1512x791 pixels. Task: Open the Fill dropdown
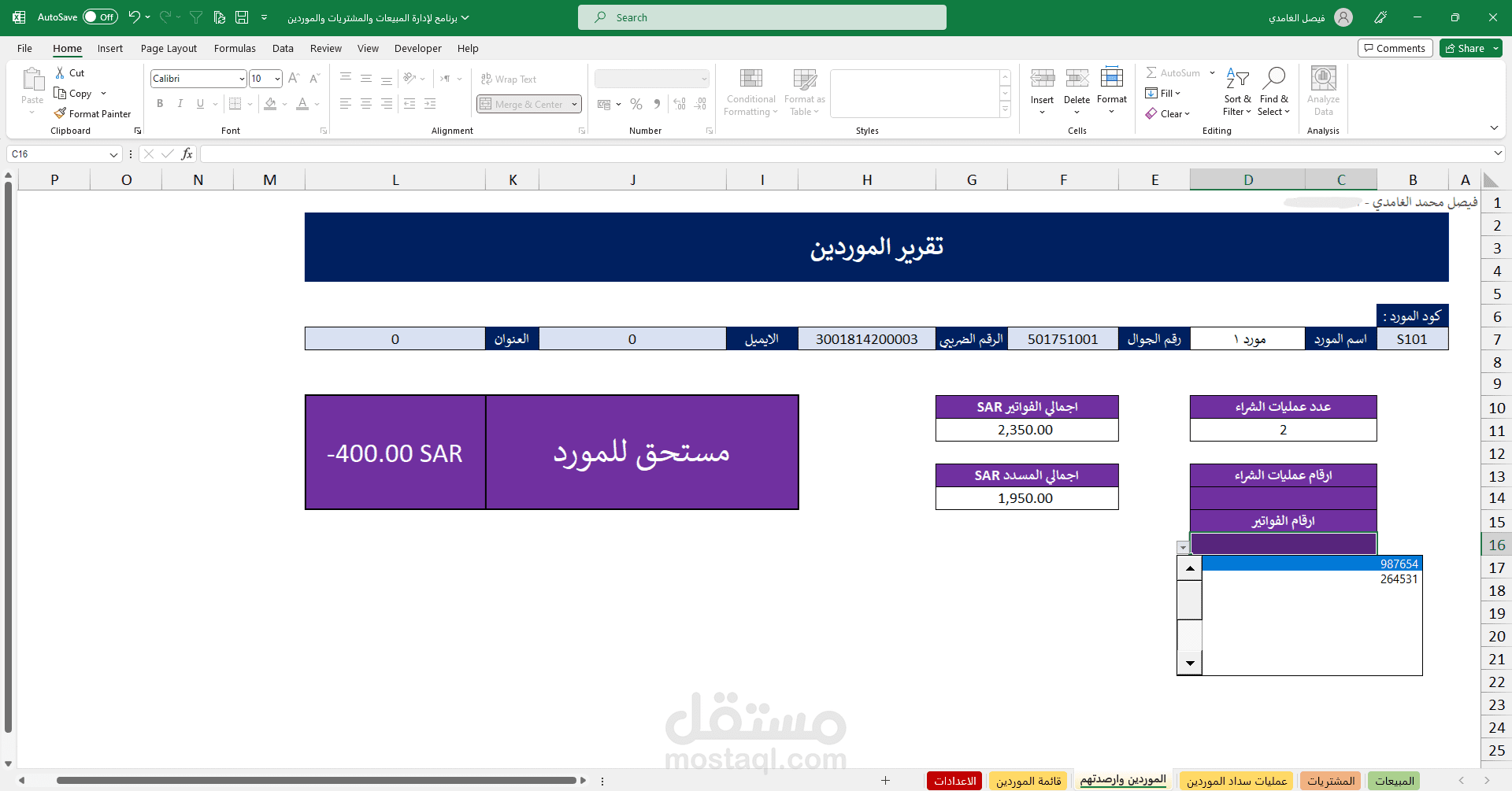[x=1163, y=93]
